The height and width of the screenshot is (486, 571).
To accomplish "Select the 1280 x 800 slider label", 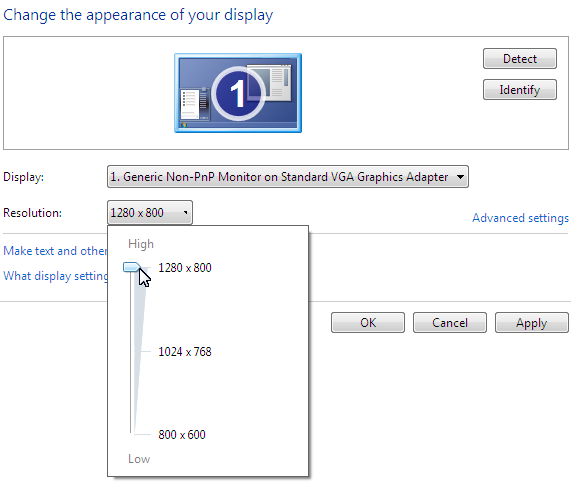I will coord(185,268).
